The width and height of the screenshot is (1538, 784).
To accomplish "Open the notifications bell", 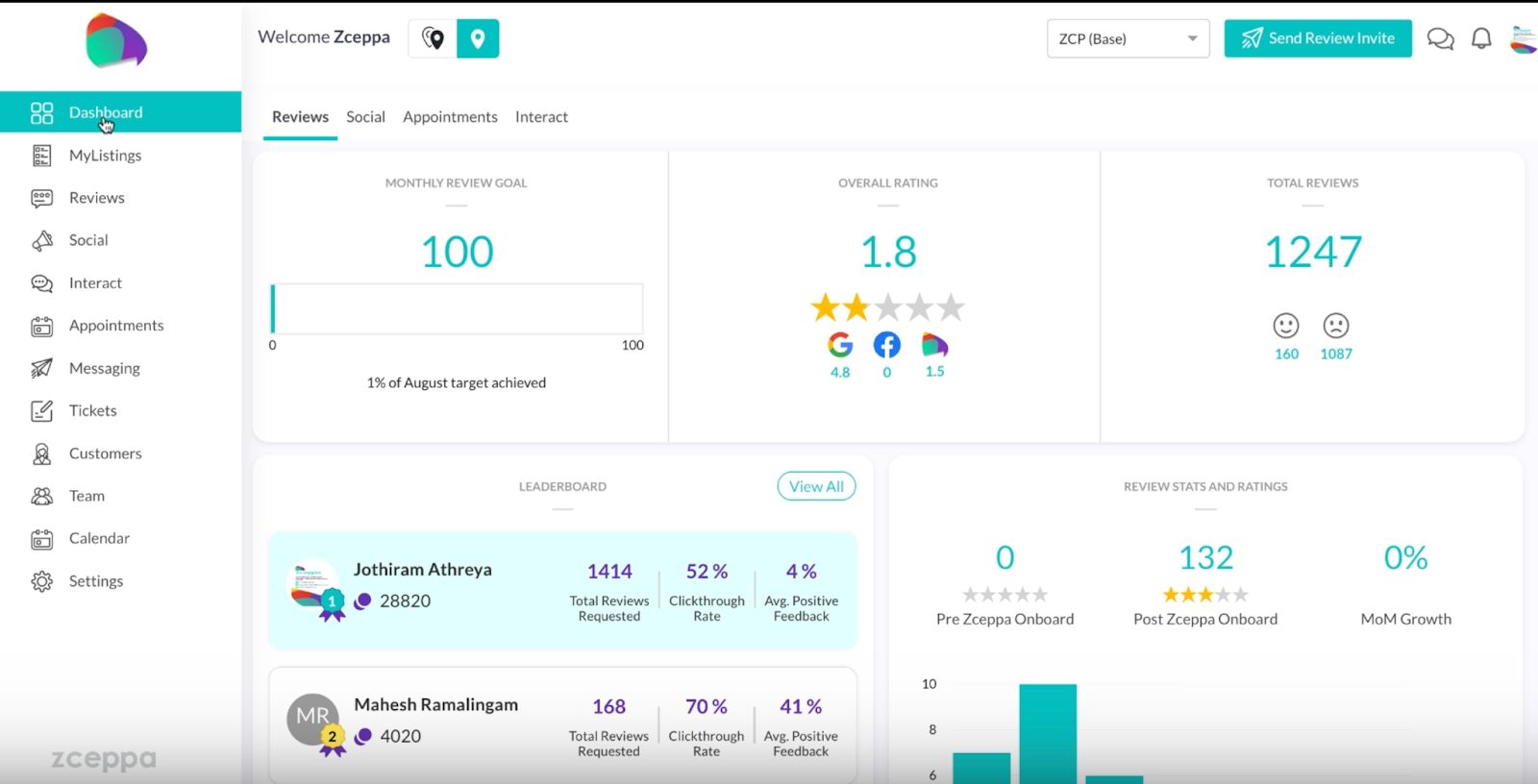I will [x=1481, y=38].
